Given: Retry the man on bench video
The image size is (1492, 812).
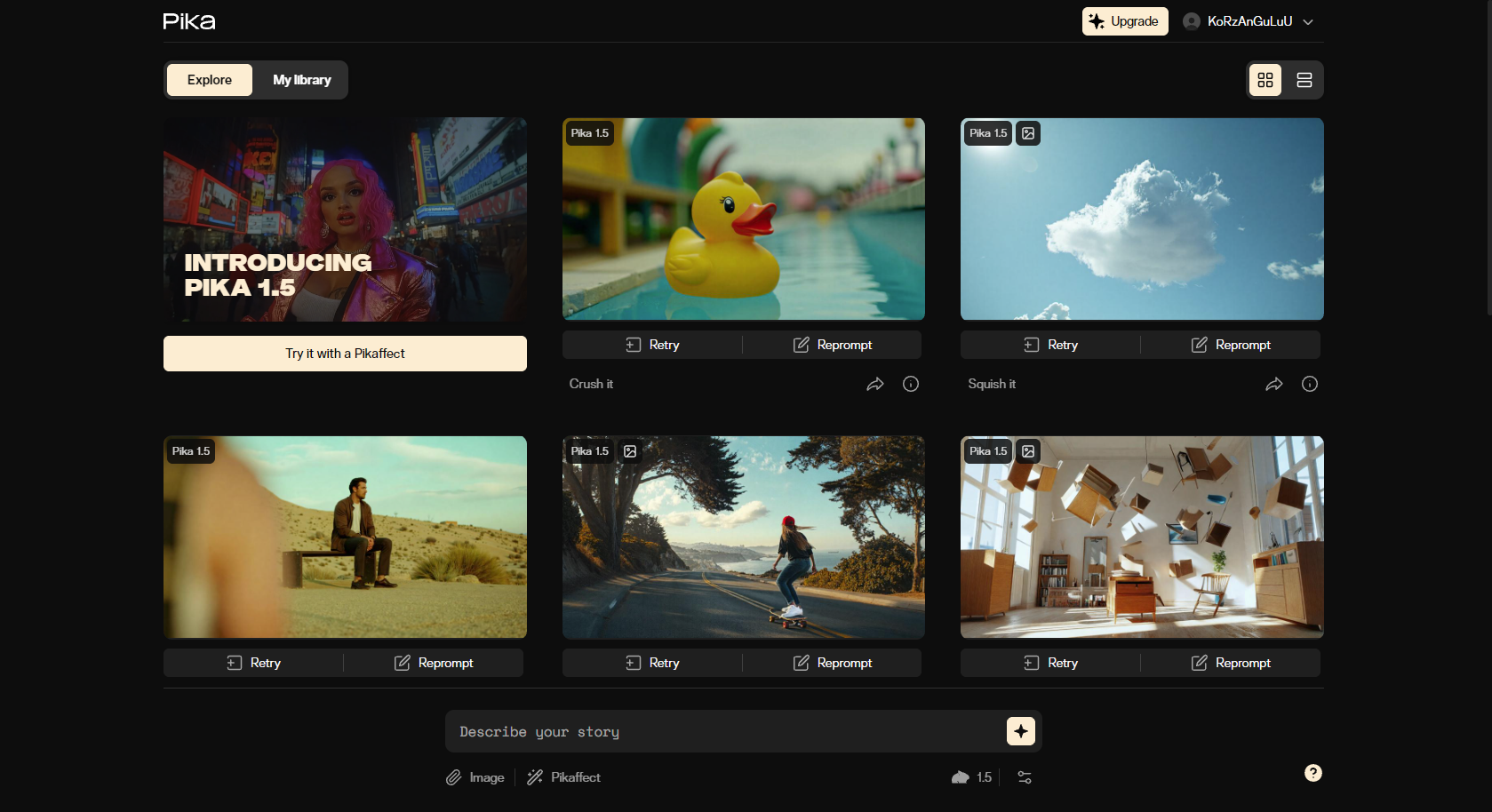Looking at the screenshot, I should [253, 663].
